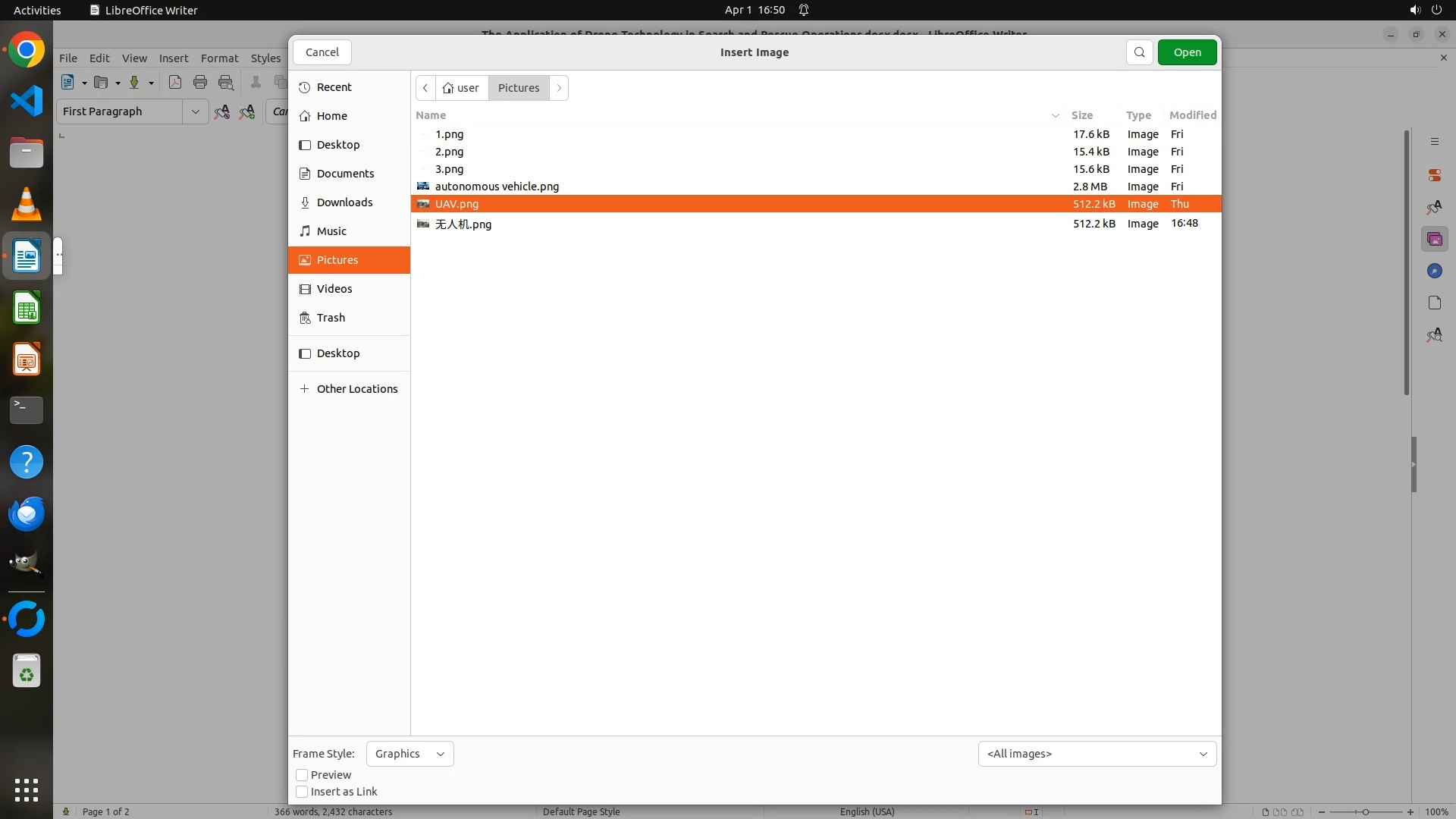Image resolution: width=1456 pixels, height=819 pixels.
Task: Click the zoom slider in status bar
Action: pyautogui.click(x=1365, y=811)
